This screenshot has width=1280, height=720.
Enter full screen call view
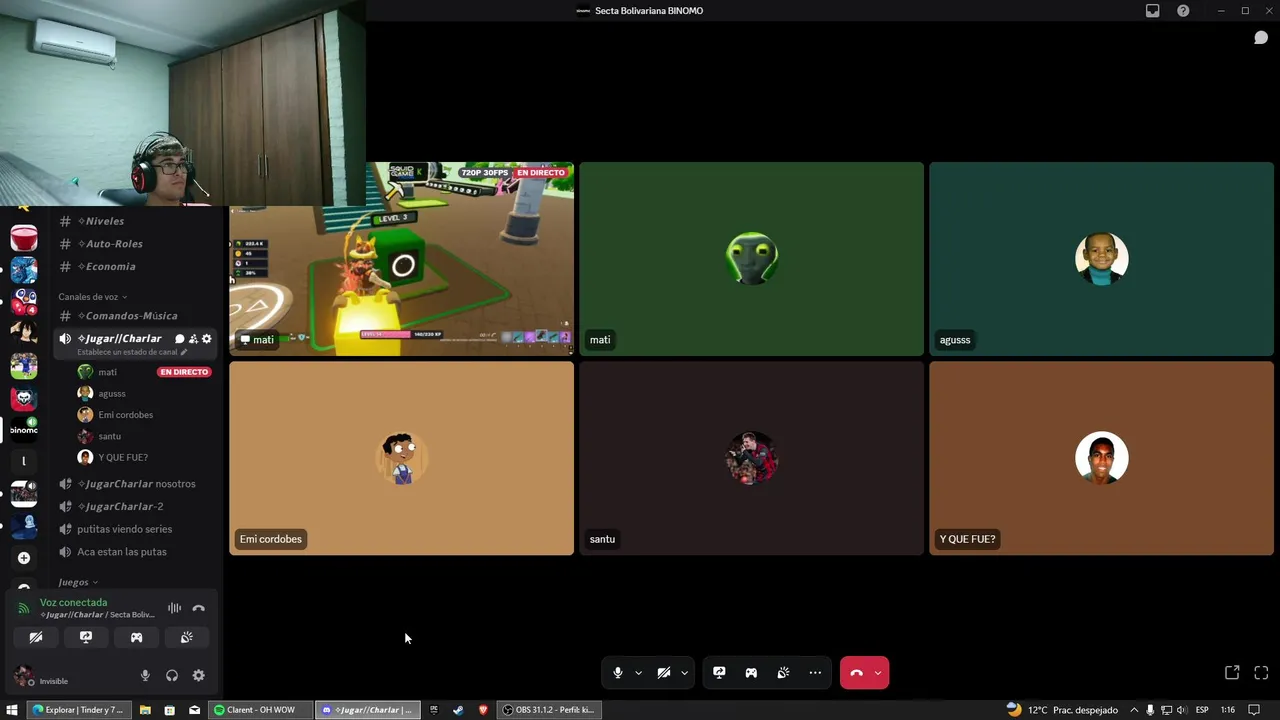[1261, 673]
